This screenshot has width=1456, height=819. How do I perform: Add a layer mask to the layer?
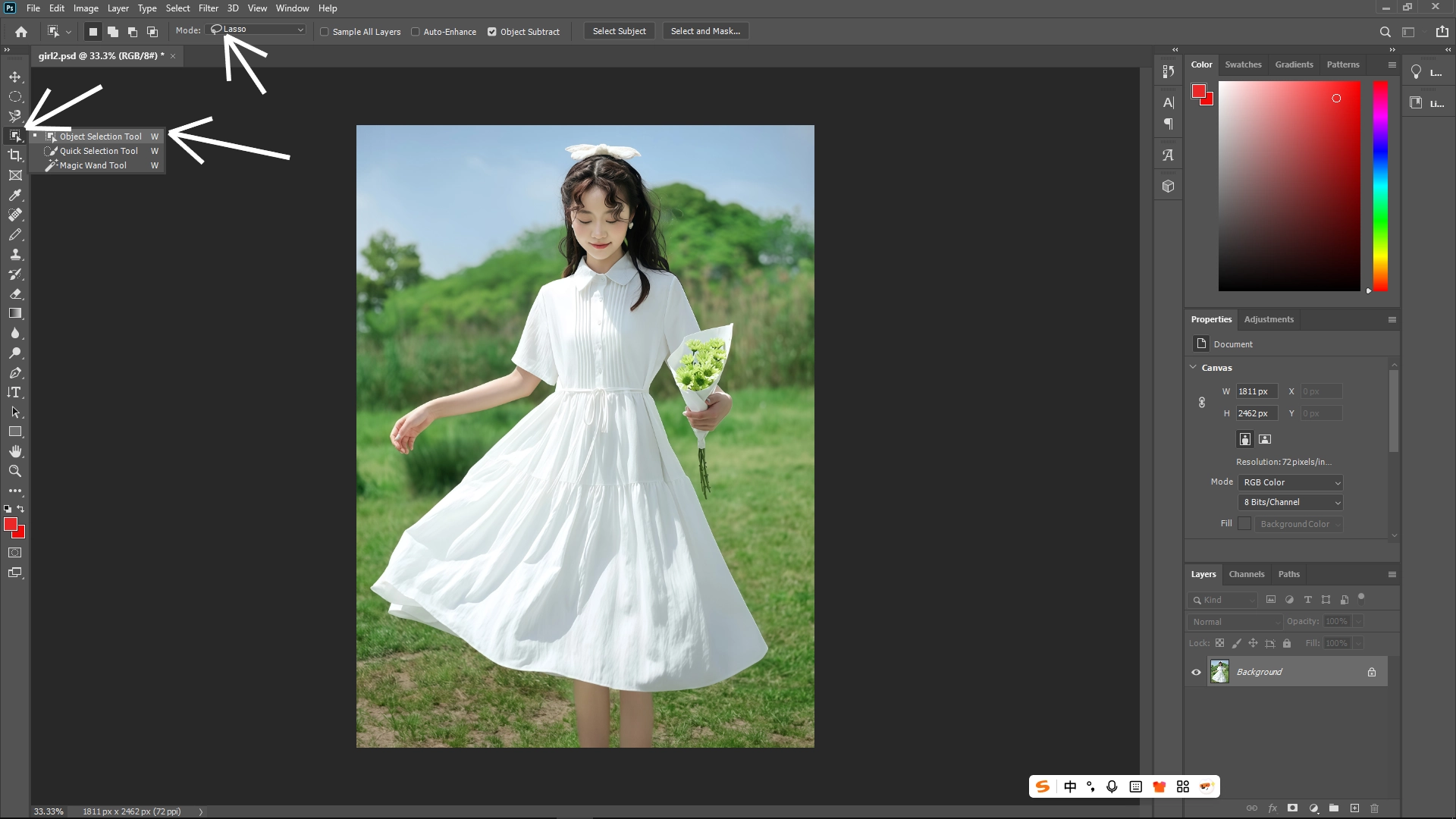point(1291,808)
